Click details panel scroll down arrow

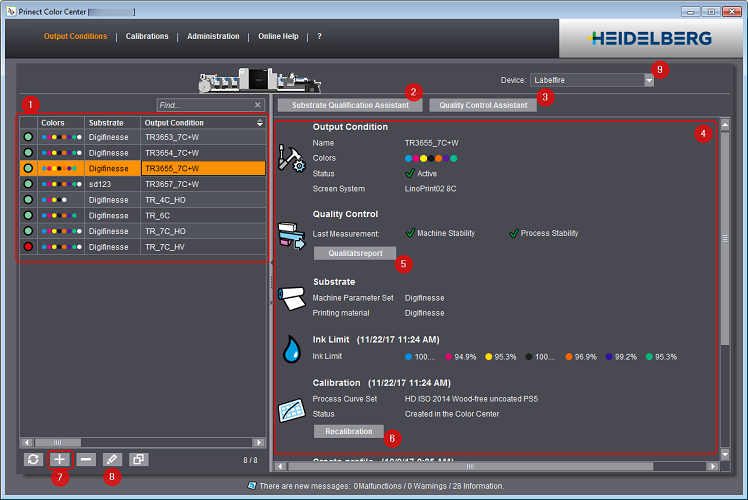click(x=725, y=454)
